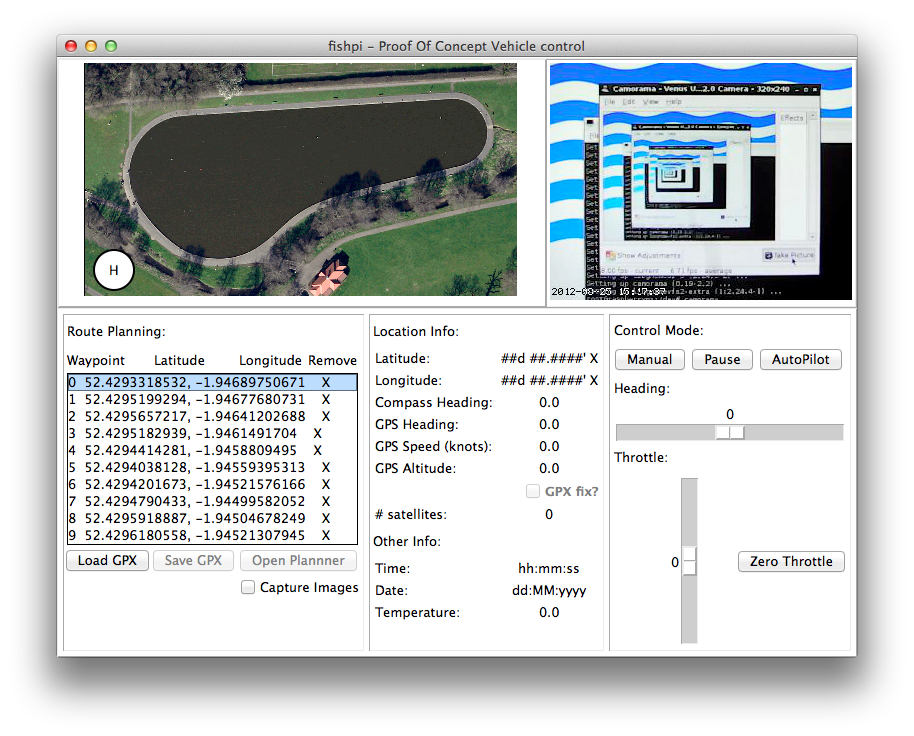Remove waypoint 5 with its X
This screenshot has height=736, width=914.
tap(326, 467)
